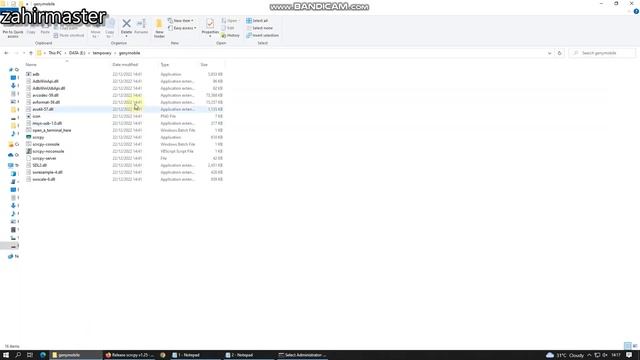The height and width of the screenshot is (360, 640).
Task: Launch Microsoft Edge from taskbar
Action: tap(42, 355)
